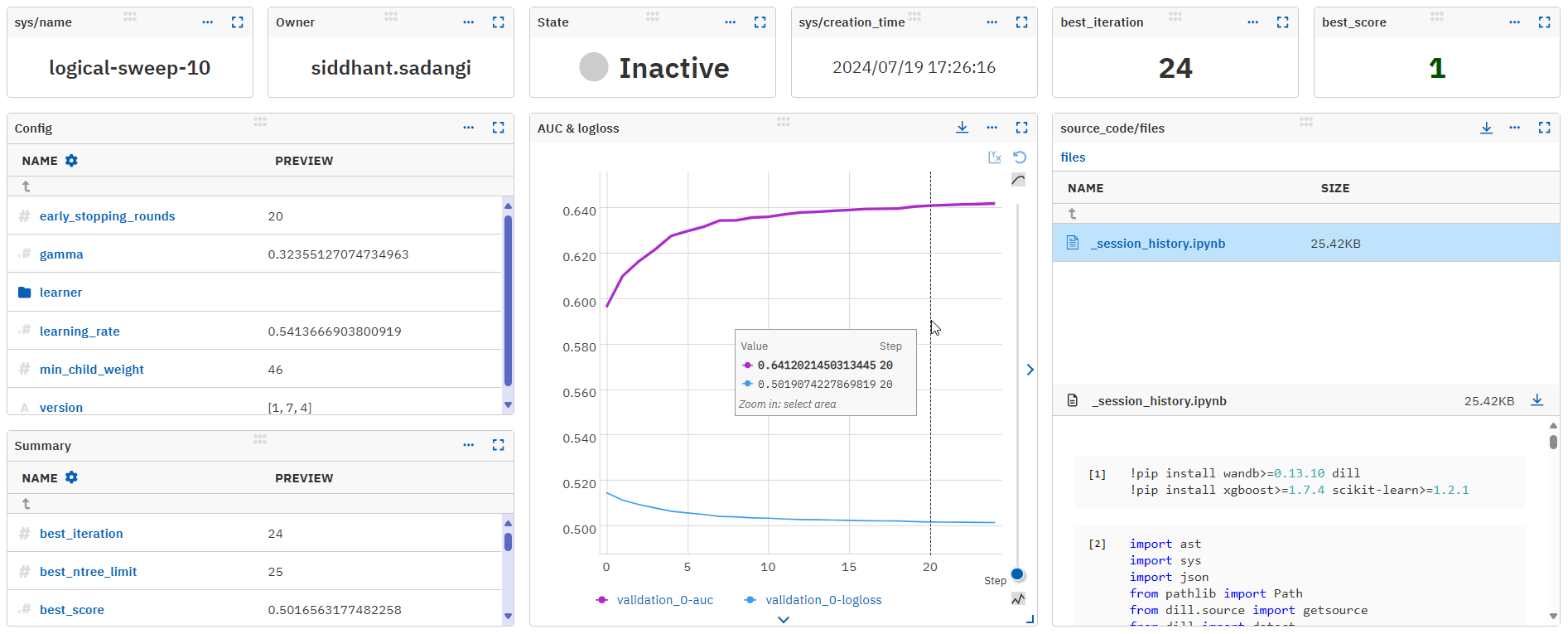
Task: Open AUC & logloss chart options menu
Action: pos(991,128)
